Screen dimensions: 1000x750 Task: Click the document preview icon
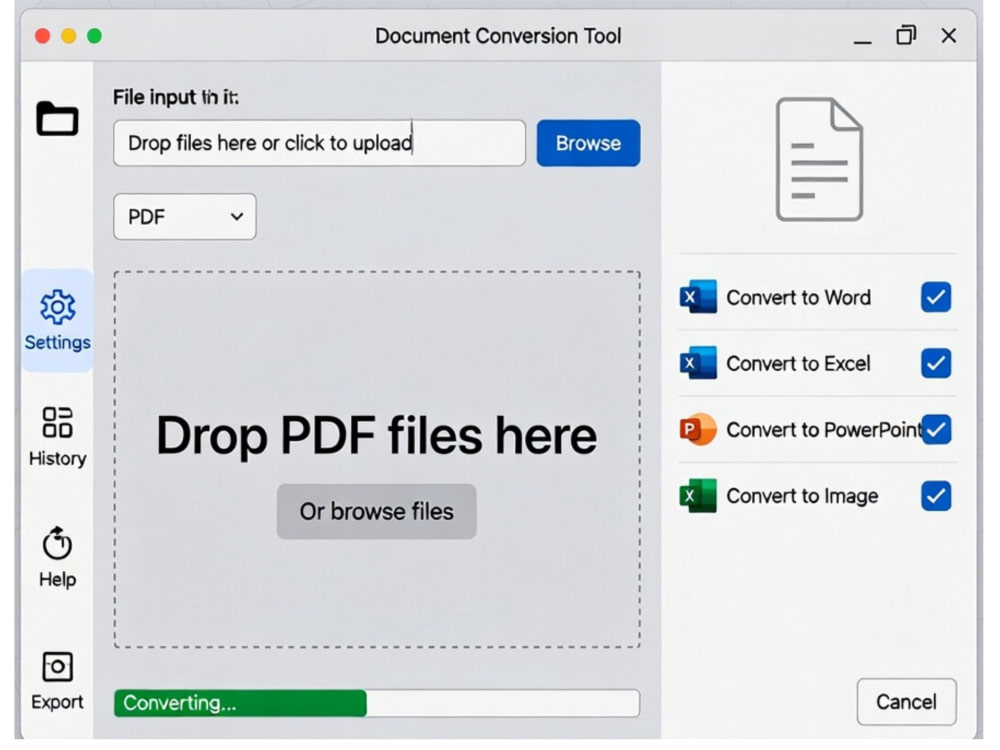tap(820, 159)
